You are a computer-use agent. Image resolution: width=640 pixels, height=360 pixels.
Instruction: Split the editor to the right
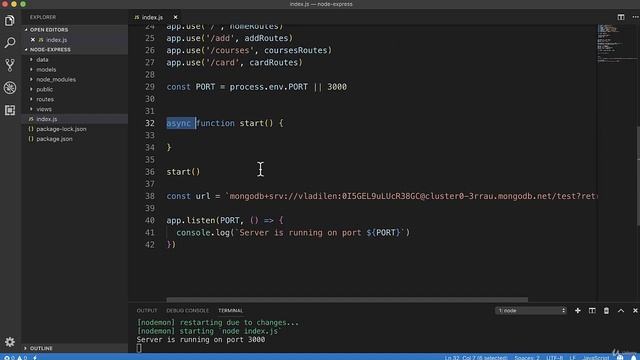[621, 17]
